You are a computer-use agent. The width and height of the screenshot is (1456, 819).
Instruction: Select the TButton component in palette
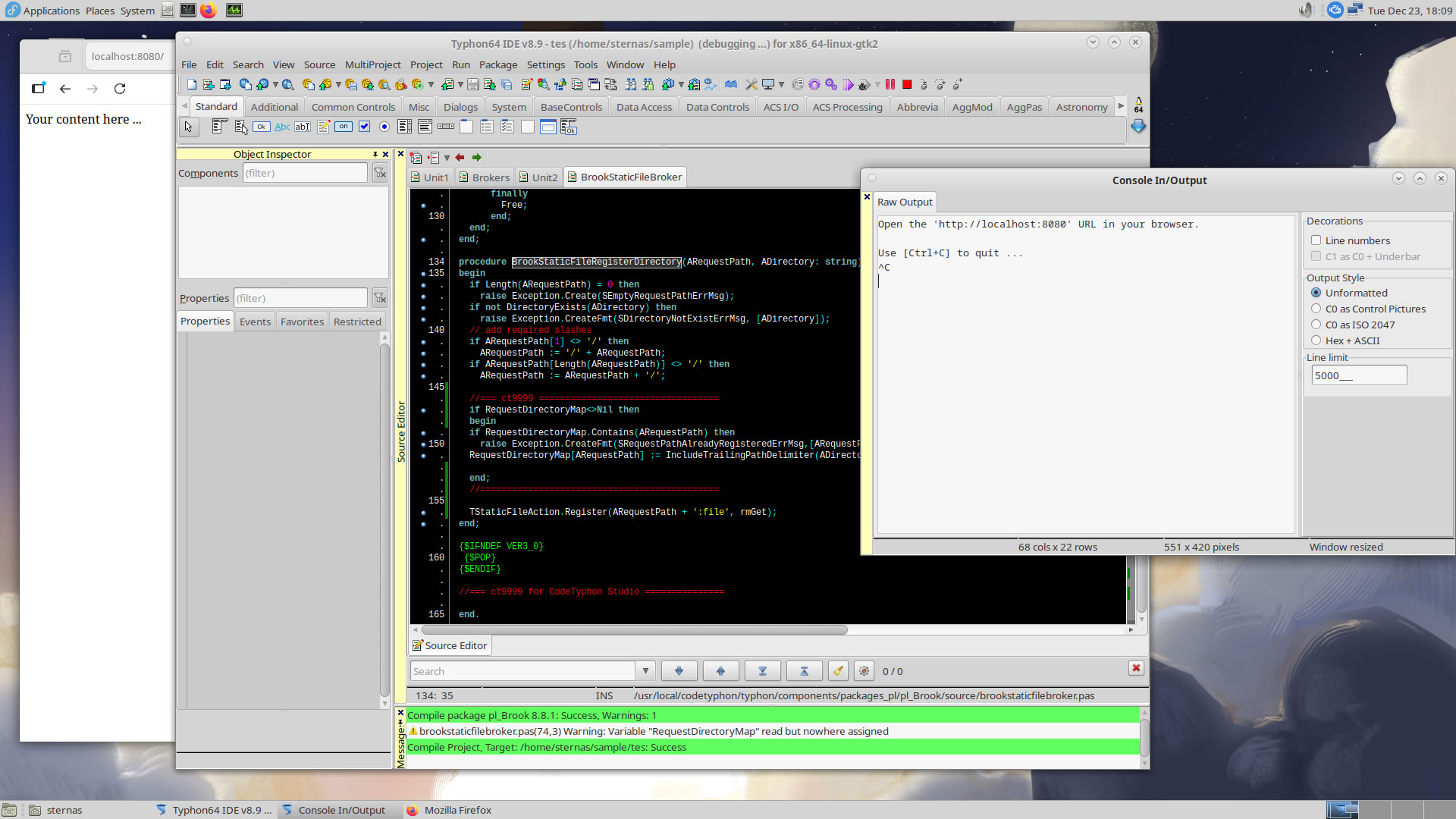pyautogui.click(x=261, y=127)
